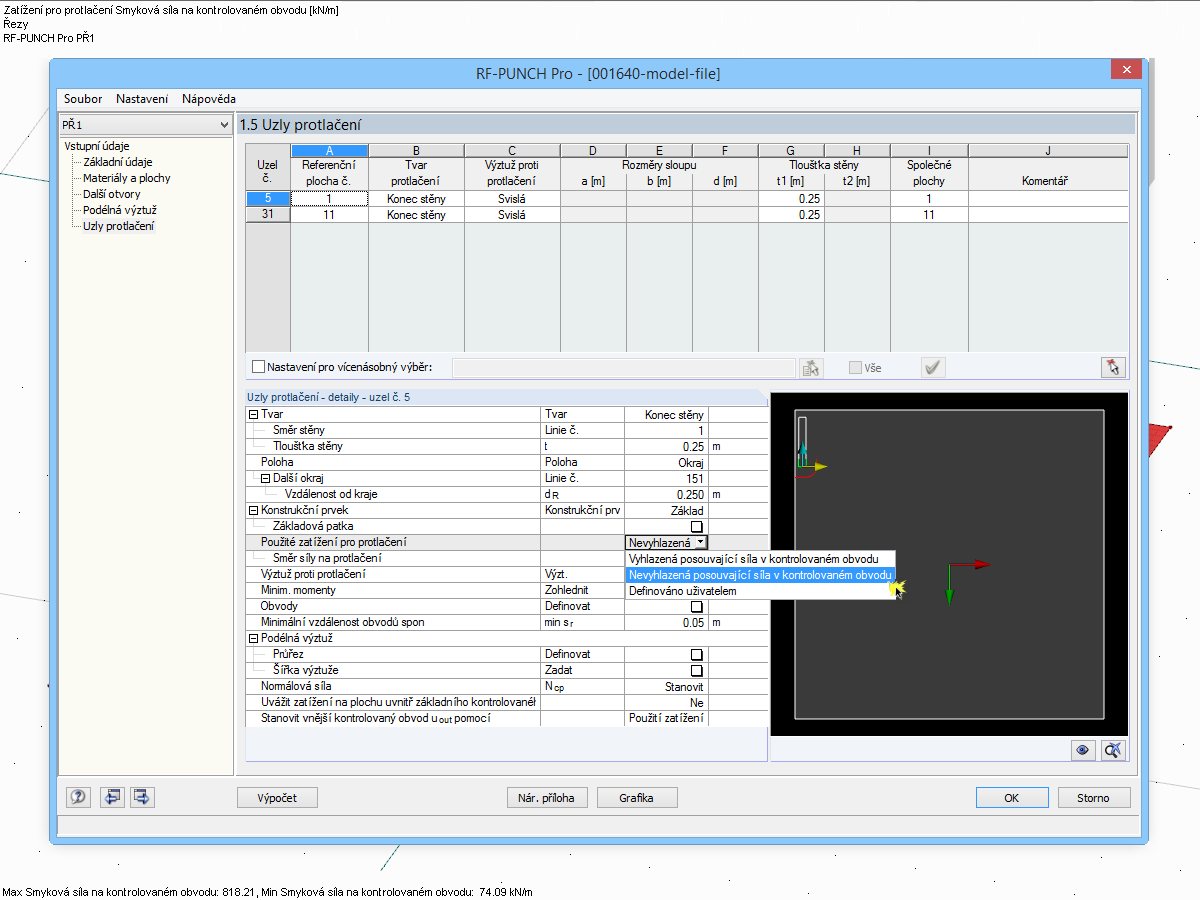The image size is (1200, 900).
Task: Select node row number 31 header
Action: coord(267,214)
